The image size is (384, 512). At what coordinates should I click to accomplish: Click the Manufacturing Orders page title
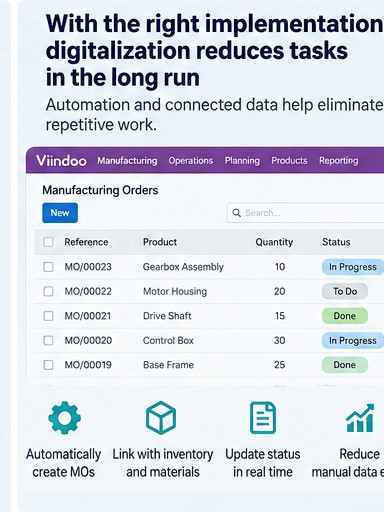click(x=100, y=190)
